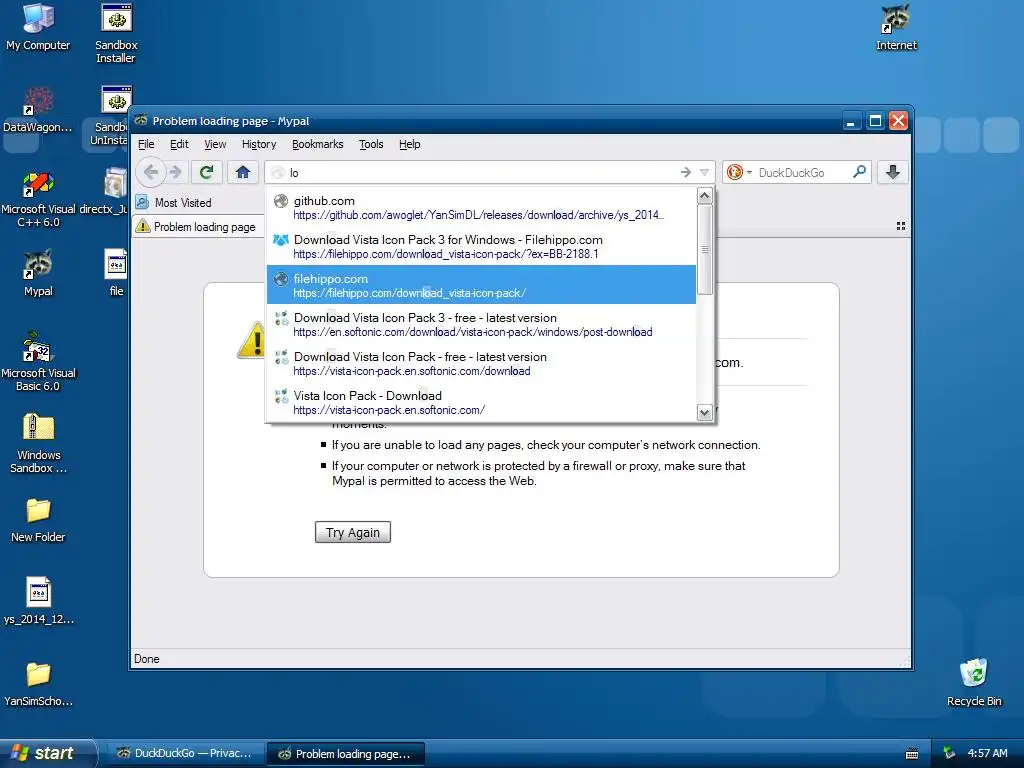Open the Edit menu
This screenshot has width=1024, height=768.
[179, 144]
